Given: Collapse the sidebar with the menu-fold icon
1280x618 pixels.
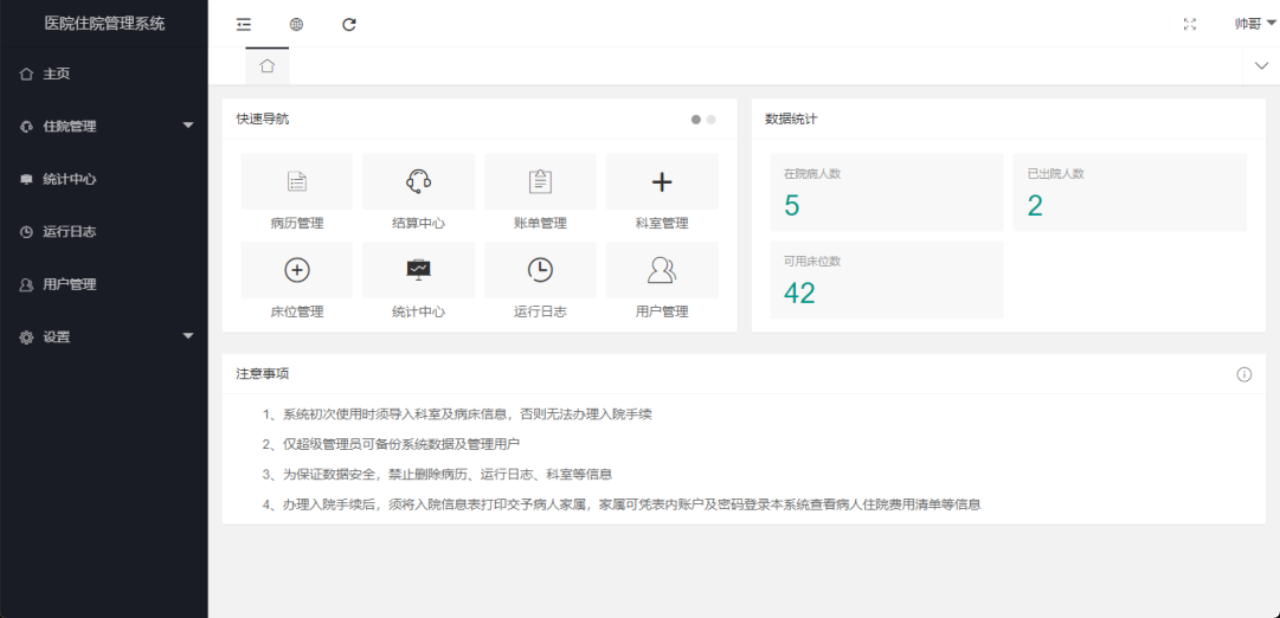Looking at the screenshot, I should point(243,24).
